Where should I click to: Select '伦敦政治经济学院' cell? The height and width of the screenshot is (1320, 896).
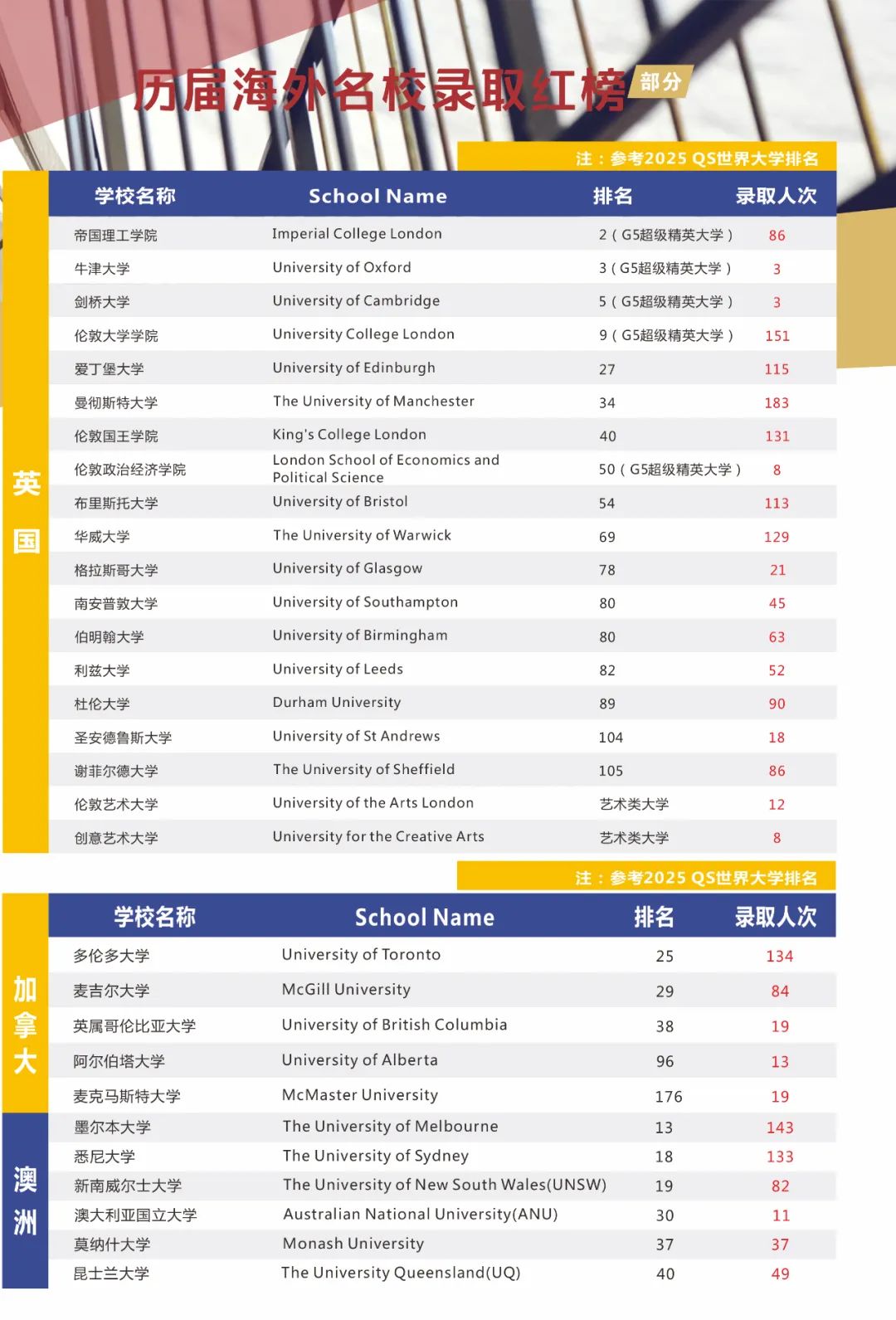(129, 470)
